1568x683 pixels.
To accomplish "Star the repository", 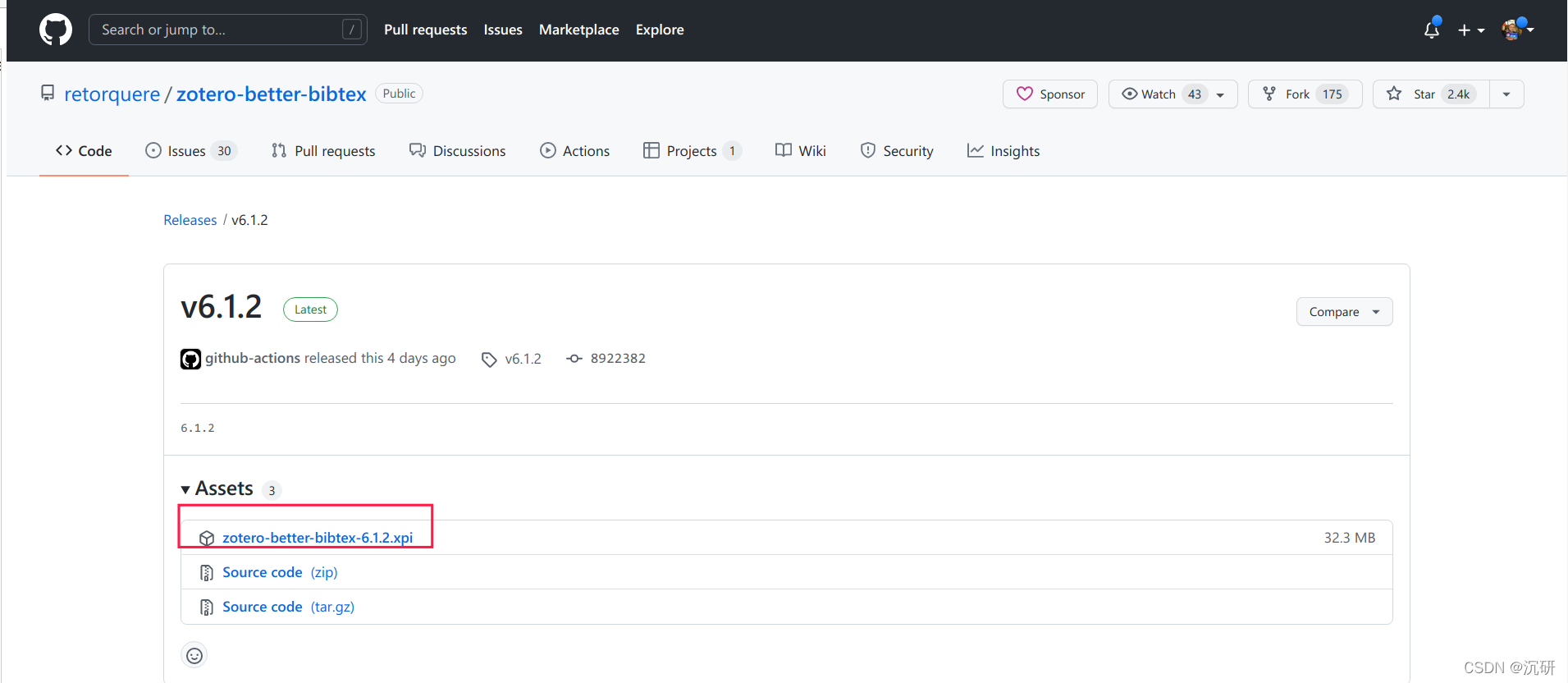I will 1431,94.
